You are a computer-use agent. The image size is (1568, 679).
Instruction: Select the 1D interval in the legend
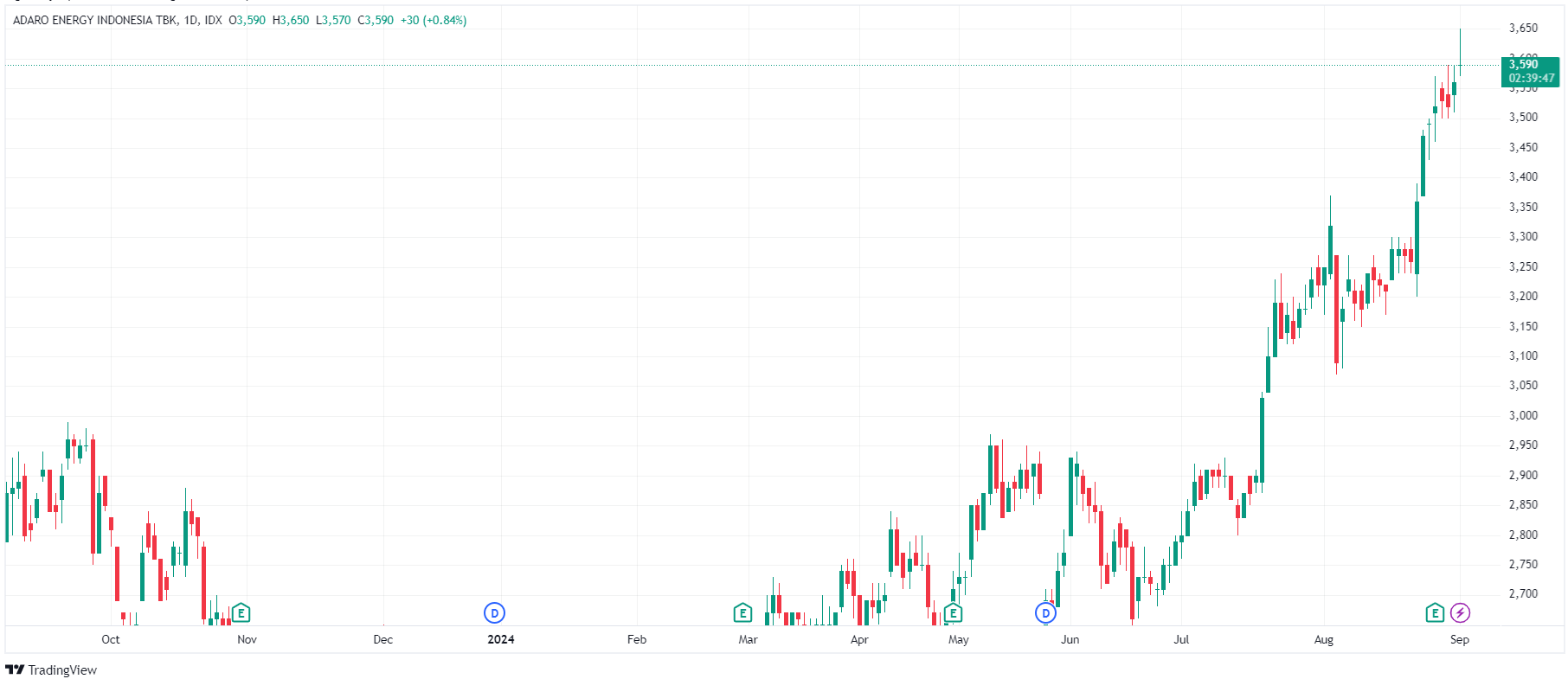pos(190,20)
